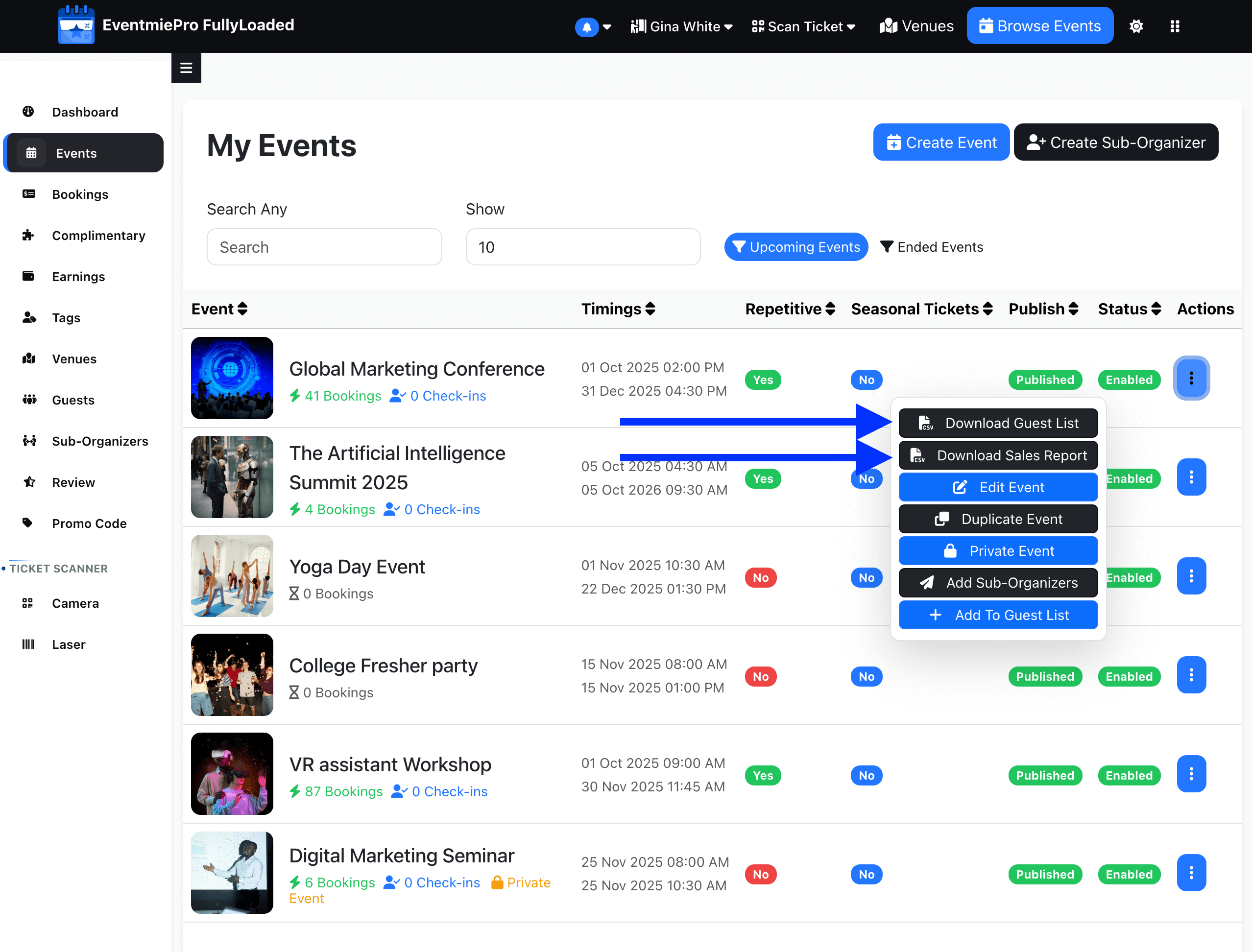
Task: Choose Private Event option
Action: (998, 551)
